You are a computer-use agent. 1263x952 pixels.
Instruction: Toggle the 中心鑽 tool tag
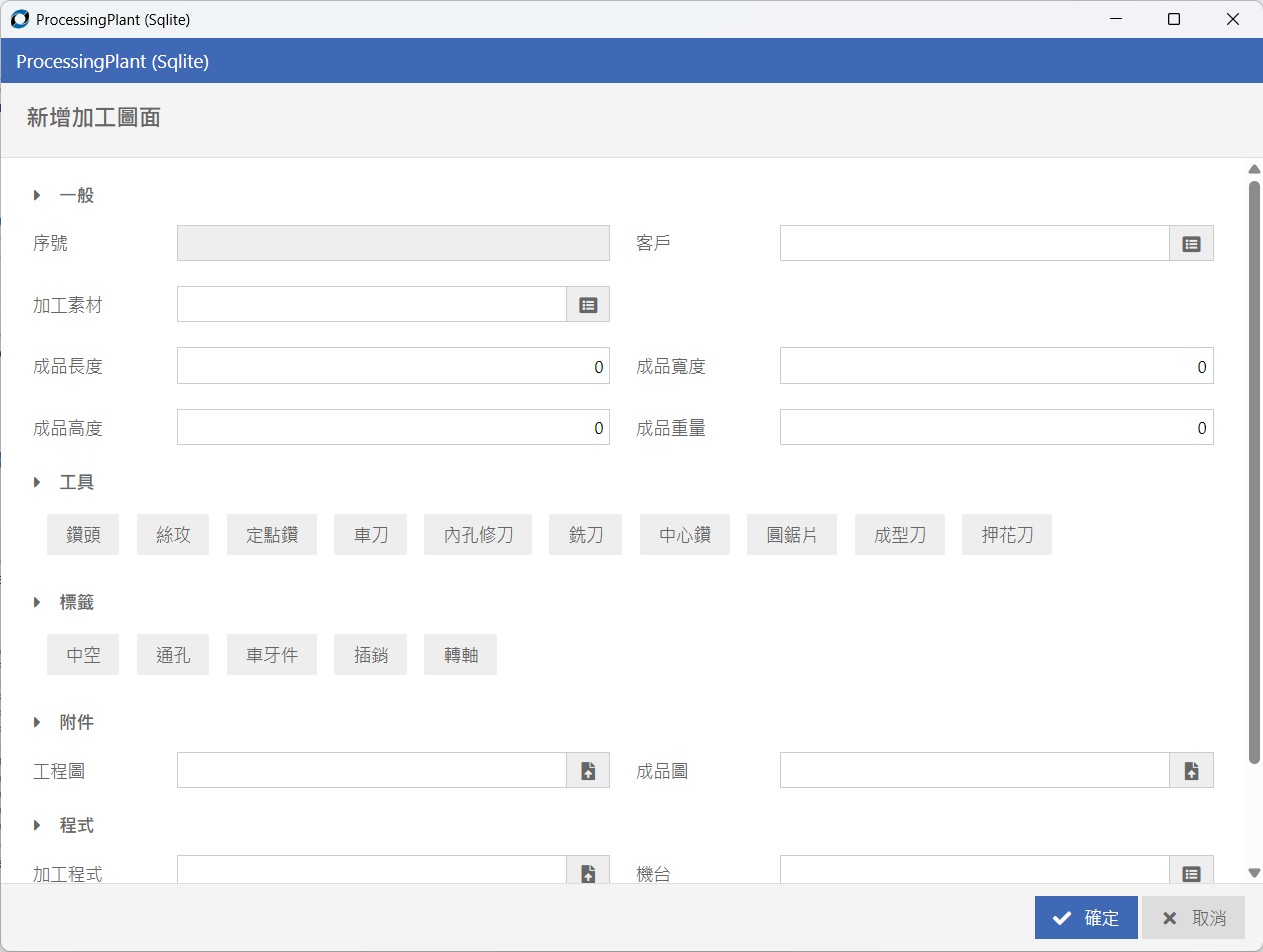point(685,535)
